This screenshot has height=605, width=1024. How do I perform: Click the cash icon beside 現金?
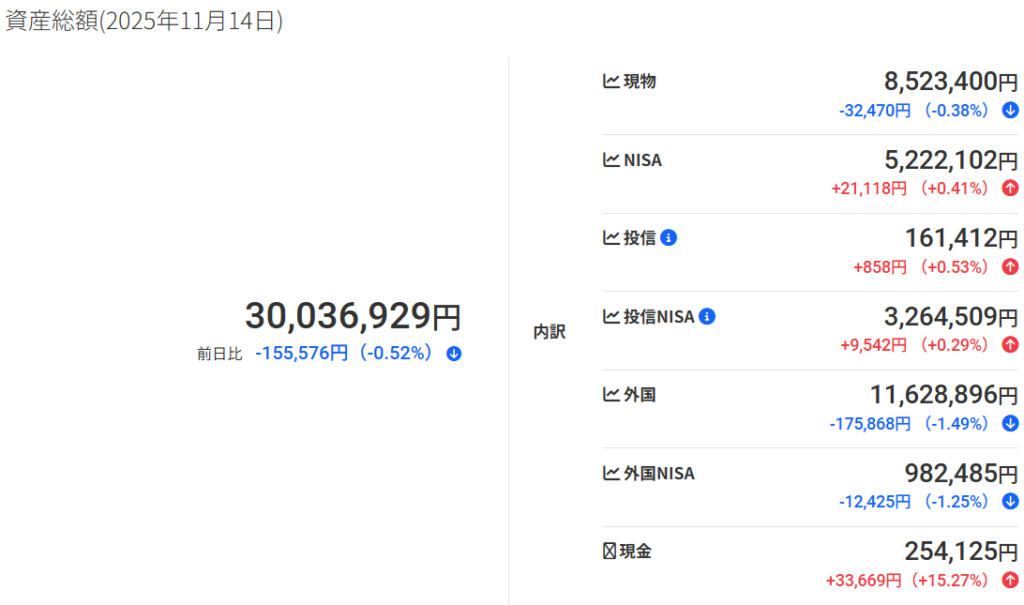(x=610, y=551)
